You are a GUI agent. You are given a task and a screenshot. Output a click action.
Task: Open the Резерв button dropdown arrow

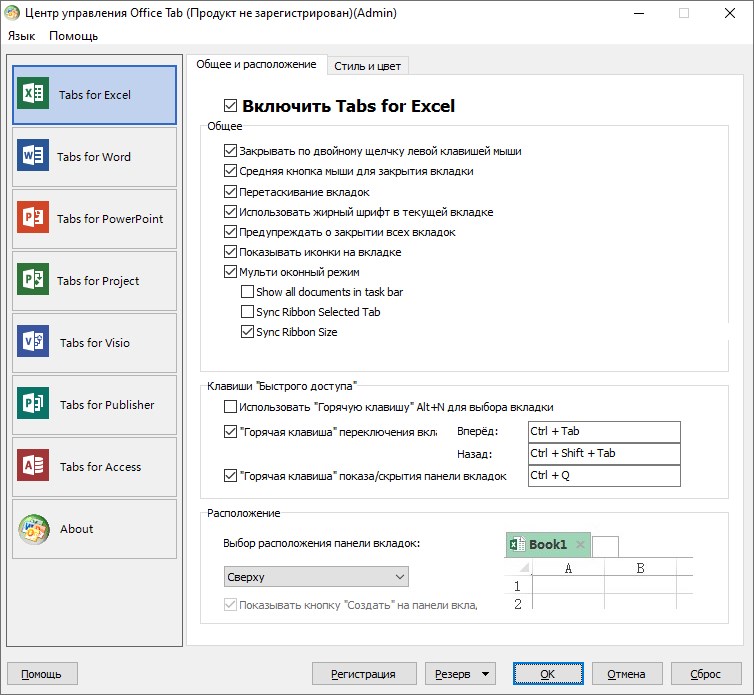[x=486, y=674]
